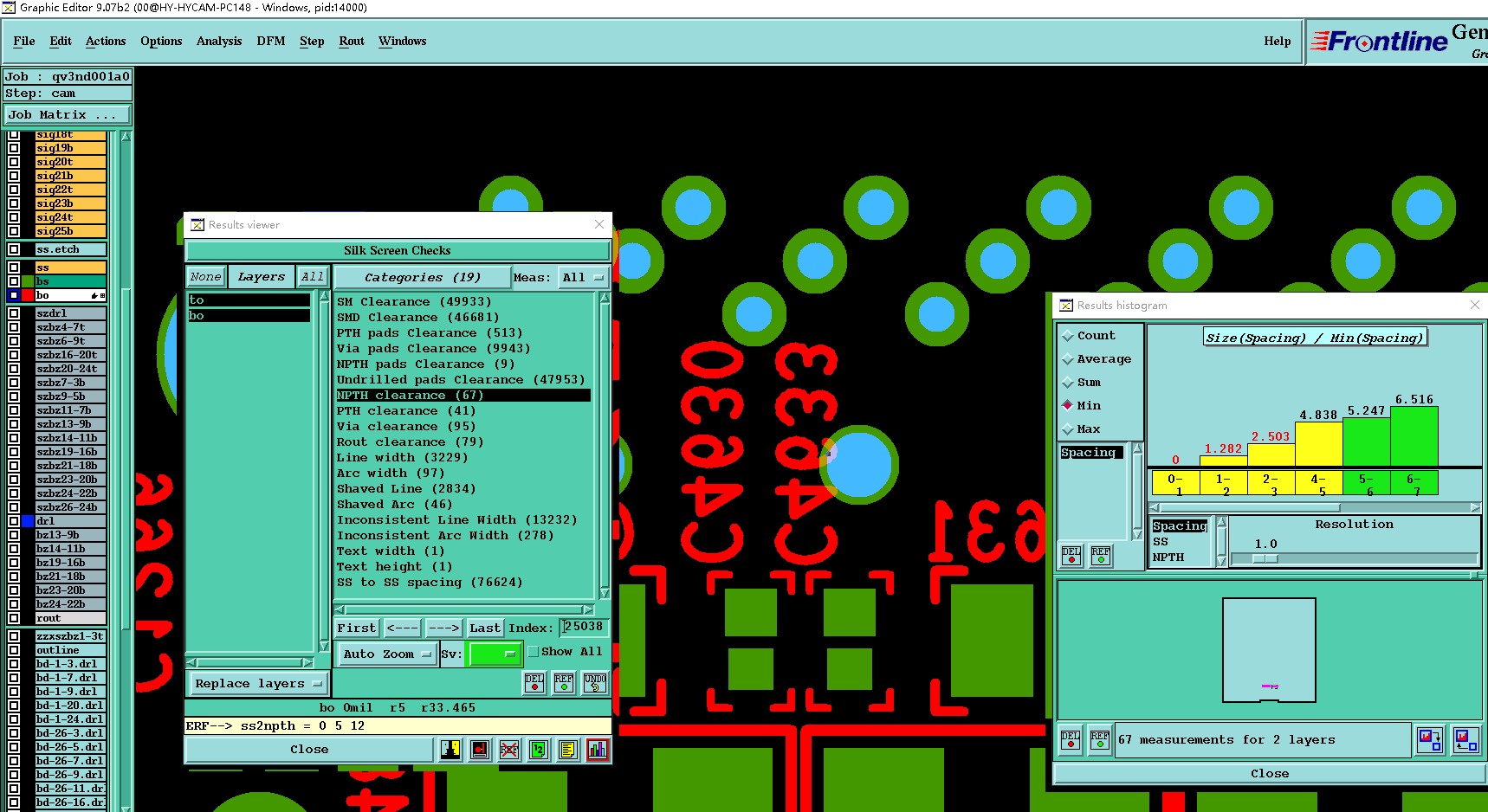Click the Job Matrix button
The height and width of the screenshot is (812, 1488).
coord(68,115)
